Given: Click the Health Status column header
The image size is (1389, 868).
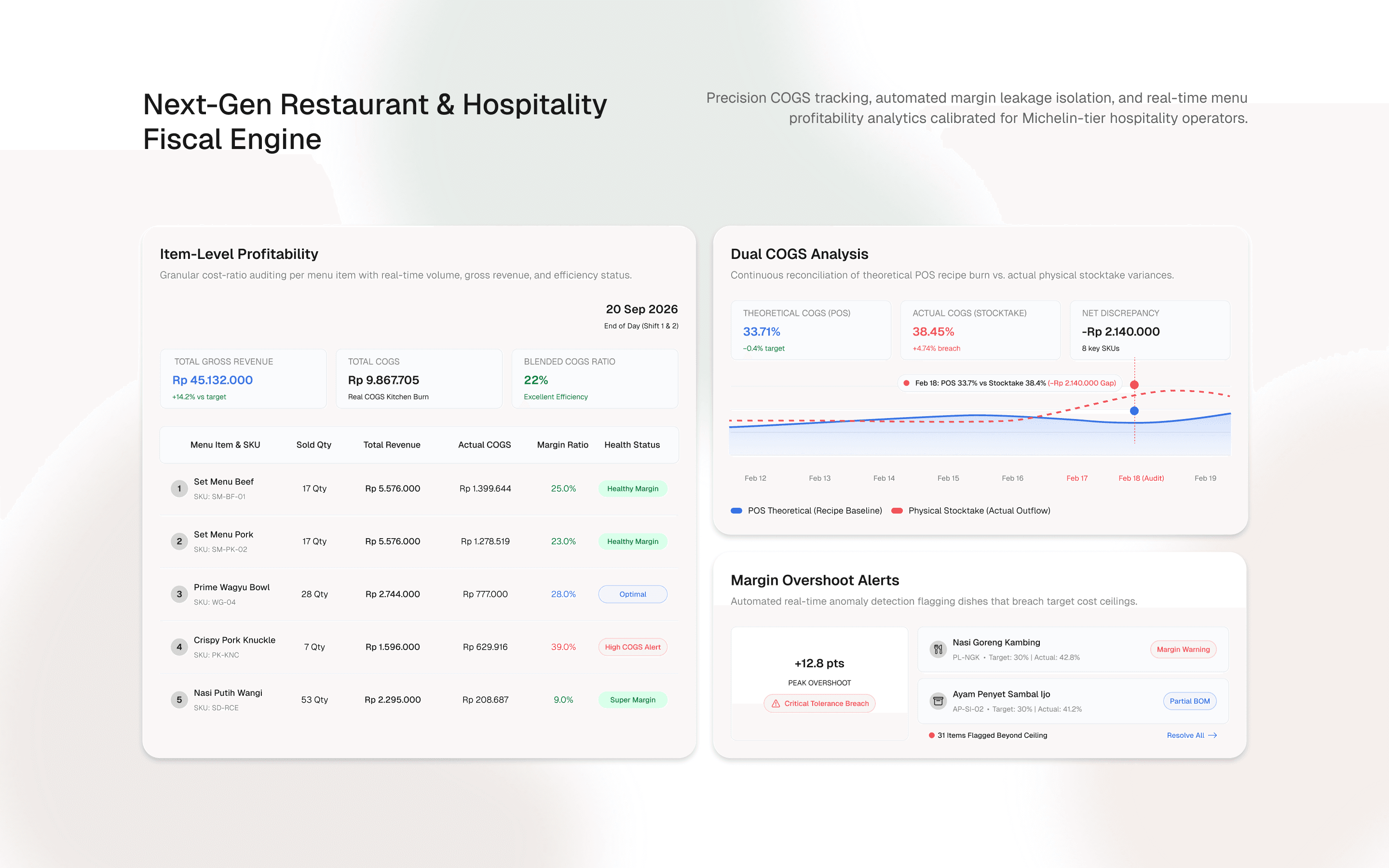Looking at the screenshot, I should (632, 445).
